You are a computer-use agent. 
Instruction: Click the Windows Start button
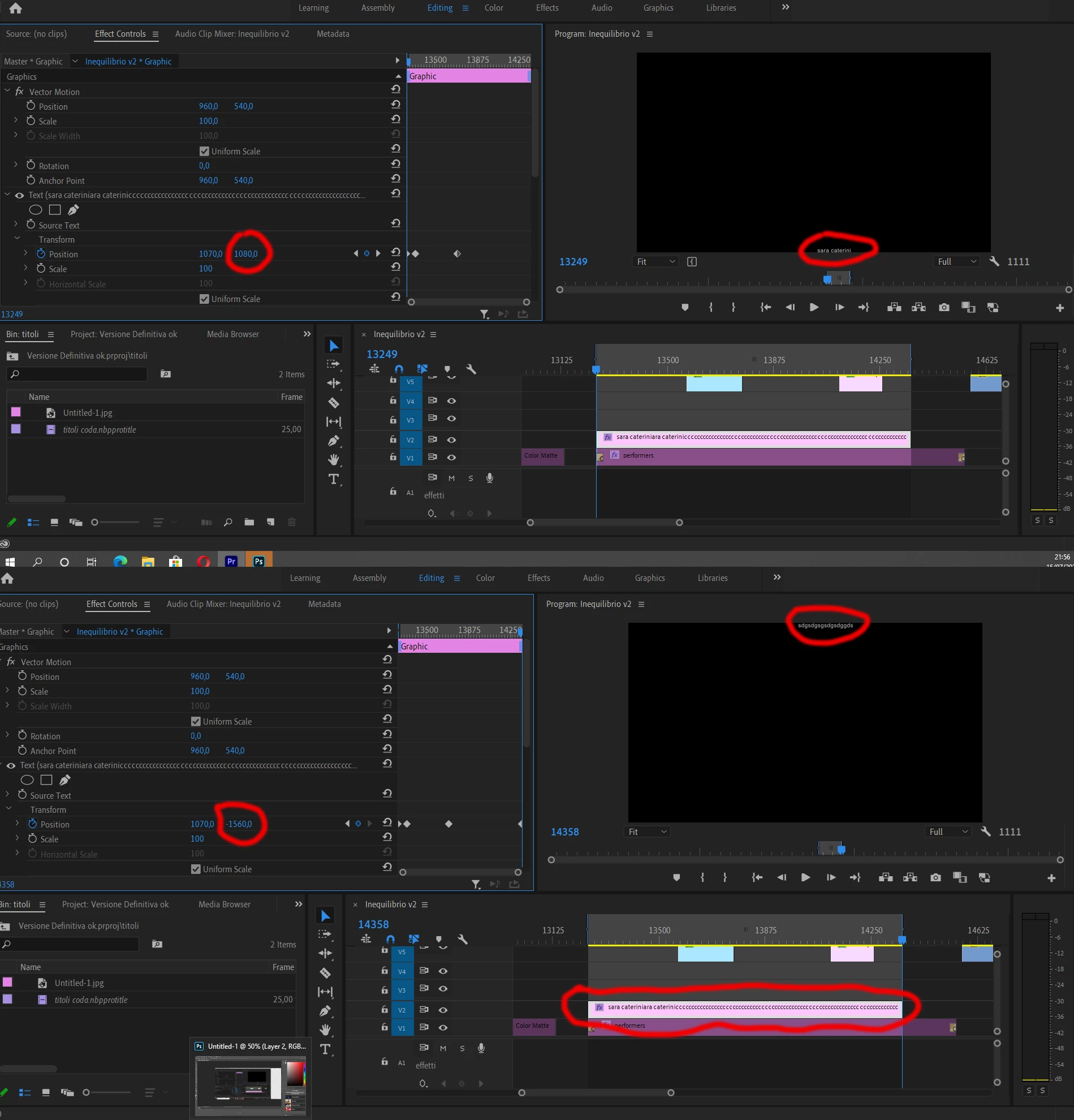(10, 562)
